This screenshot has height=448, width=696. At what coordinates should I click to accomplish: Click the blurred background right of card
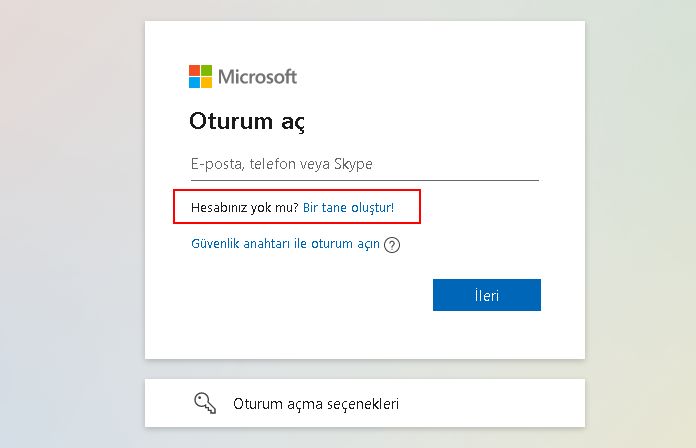click(x=641, y=222)
